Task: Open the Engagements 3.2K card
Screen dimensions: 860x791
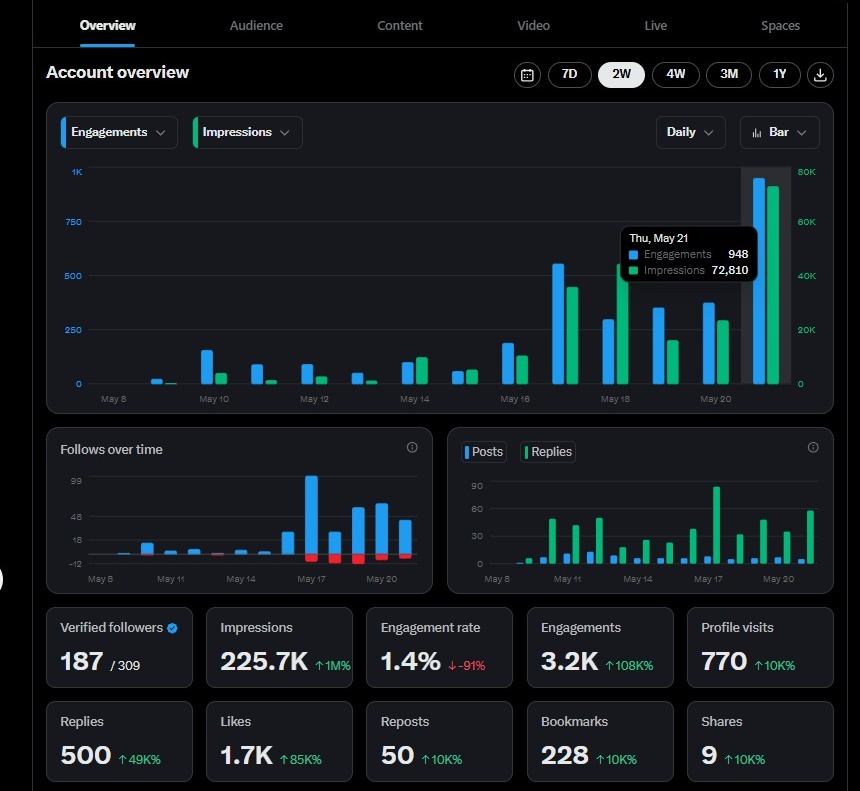Action: click(x=600, y=647)
